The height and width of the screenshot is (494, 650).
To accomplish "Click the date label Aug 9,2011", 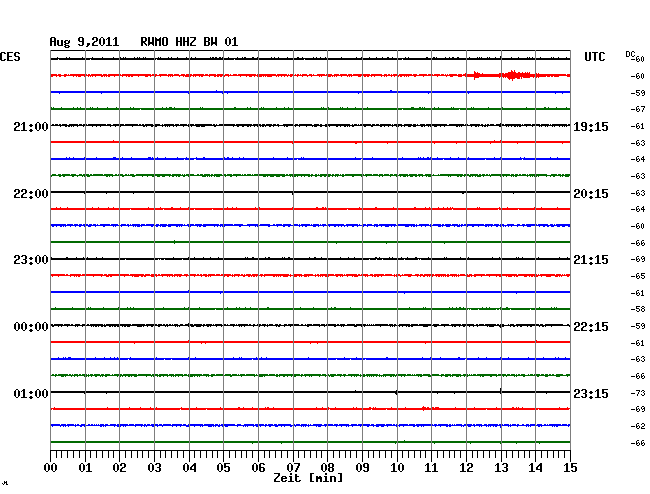I will [84, 42].
